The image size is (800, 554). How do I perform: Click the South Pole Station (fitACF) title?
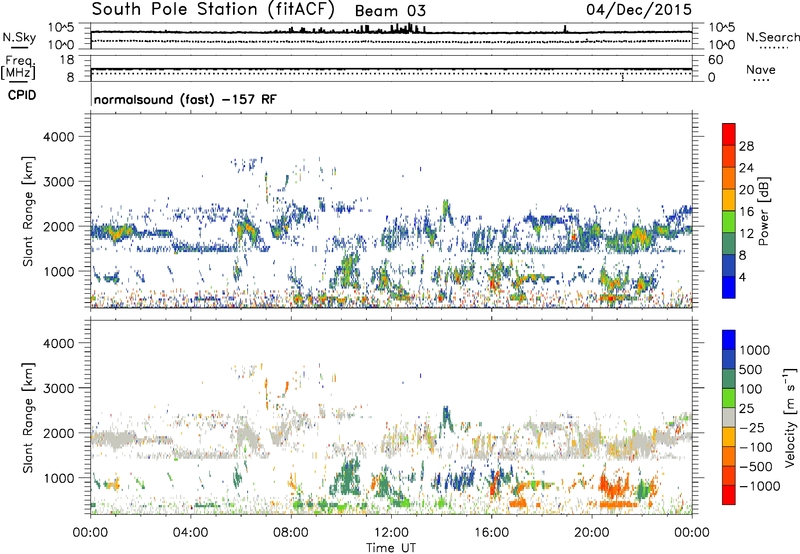coord(213,9)
